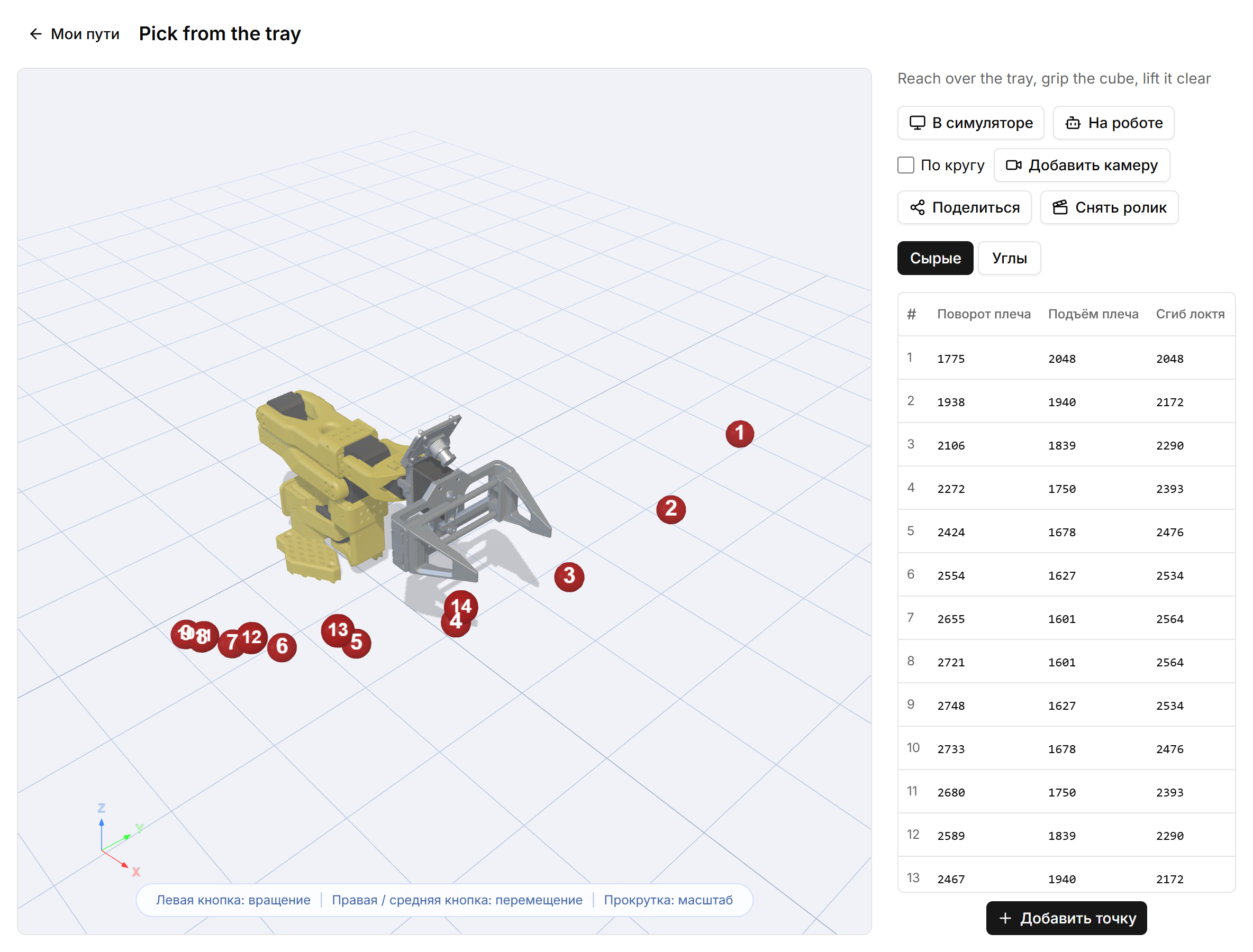
Task: Click row 12 Сгиб локтя value 2290
Action: (x=1169, y=836)
